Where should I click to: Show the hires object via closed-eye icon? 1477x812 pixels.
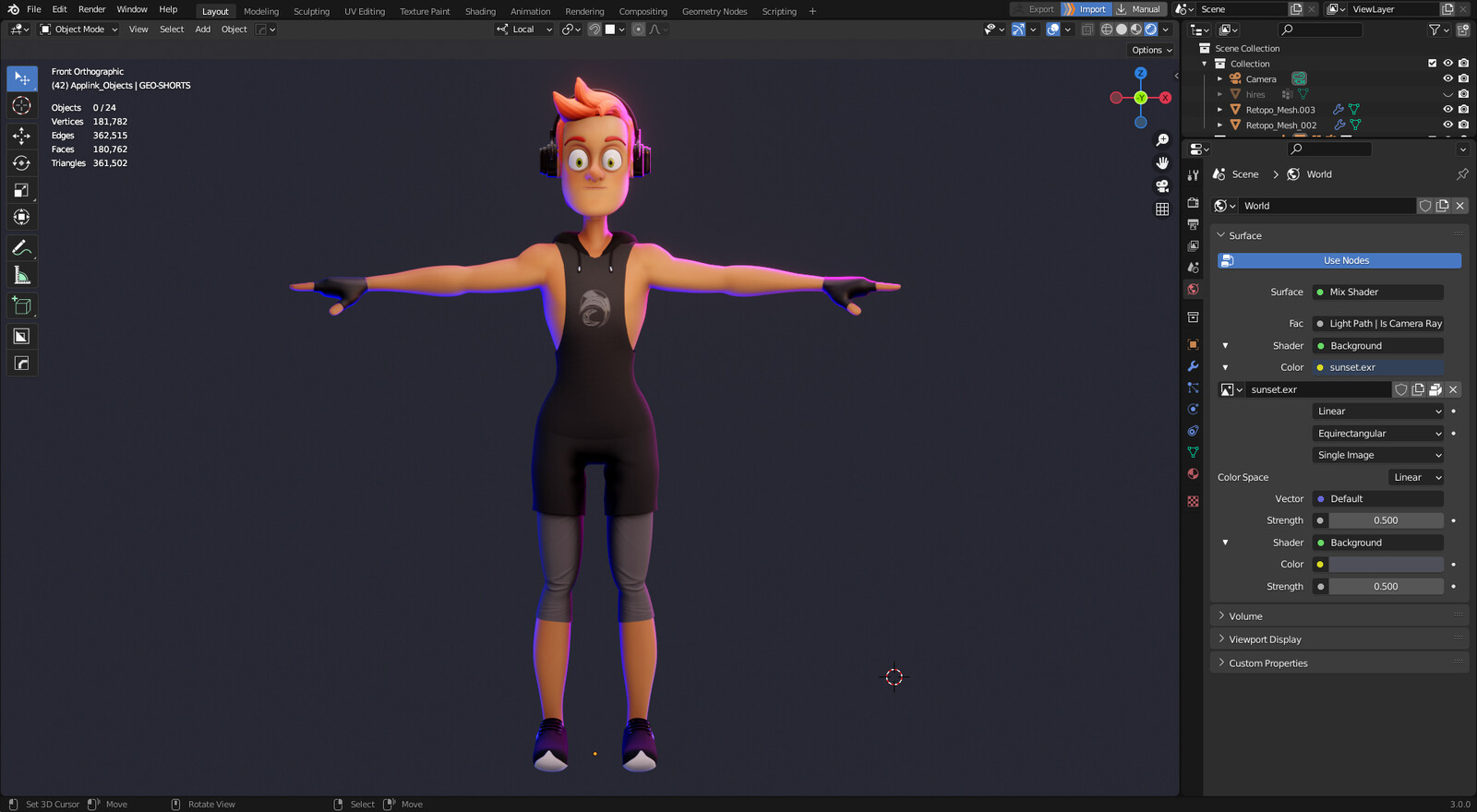(x=1447, y=94)
